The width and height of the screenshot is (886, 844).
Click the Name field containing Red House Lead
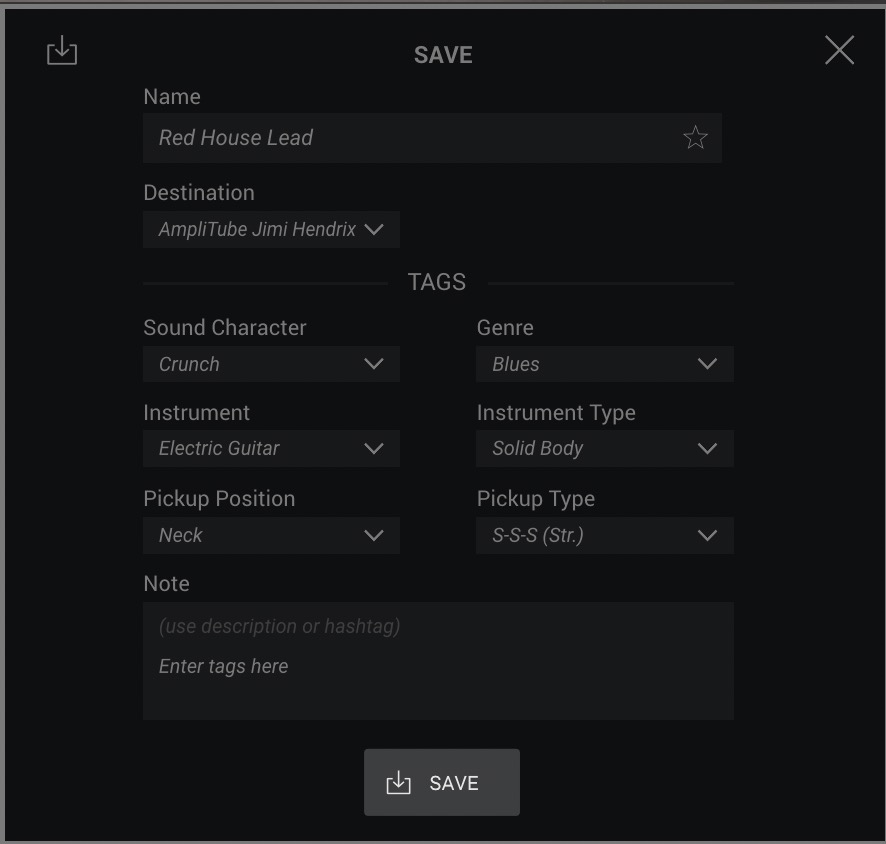click(x=432, y=138)
